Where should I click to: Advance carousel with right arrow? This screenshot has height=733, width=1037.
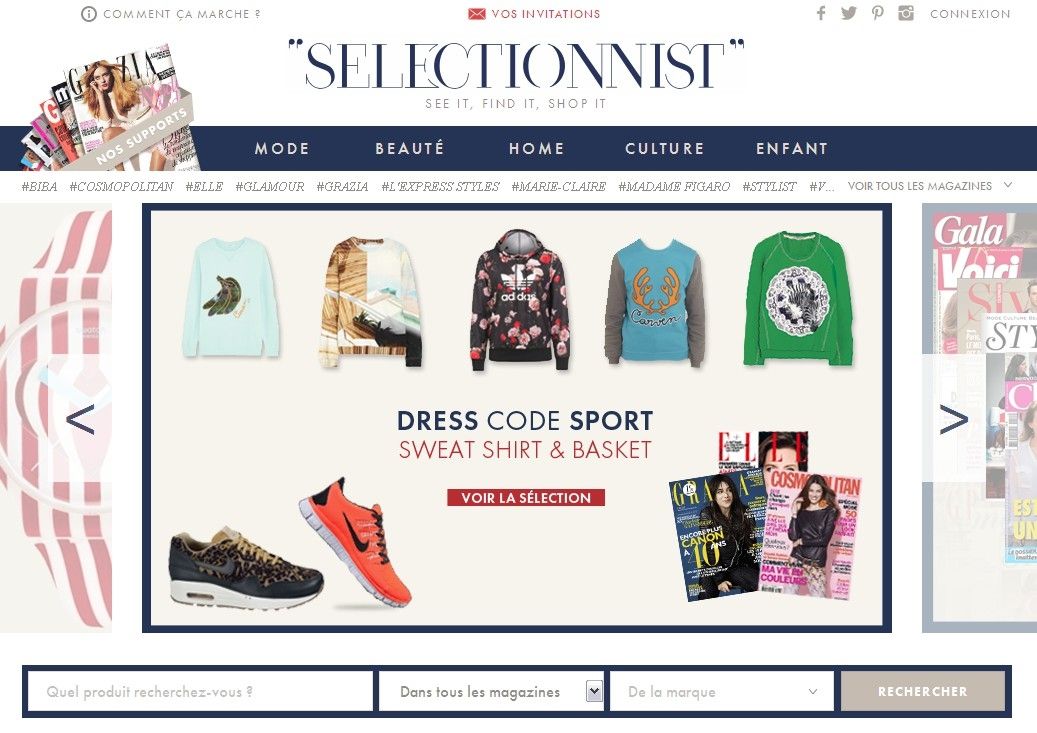pyautogui.click(x=953, y=419)
